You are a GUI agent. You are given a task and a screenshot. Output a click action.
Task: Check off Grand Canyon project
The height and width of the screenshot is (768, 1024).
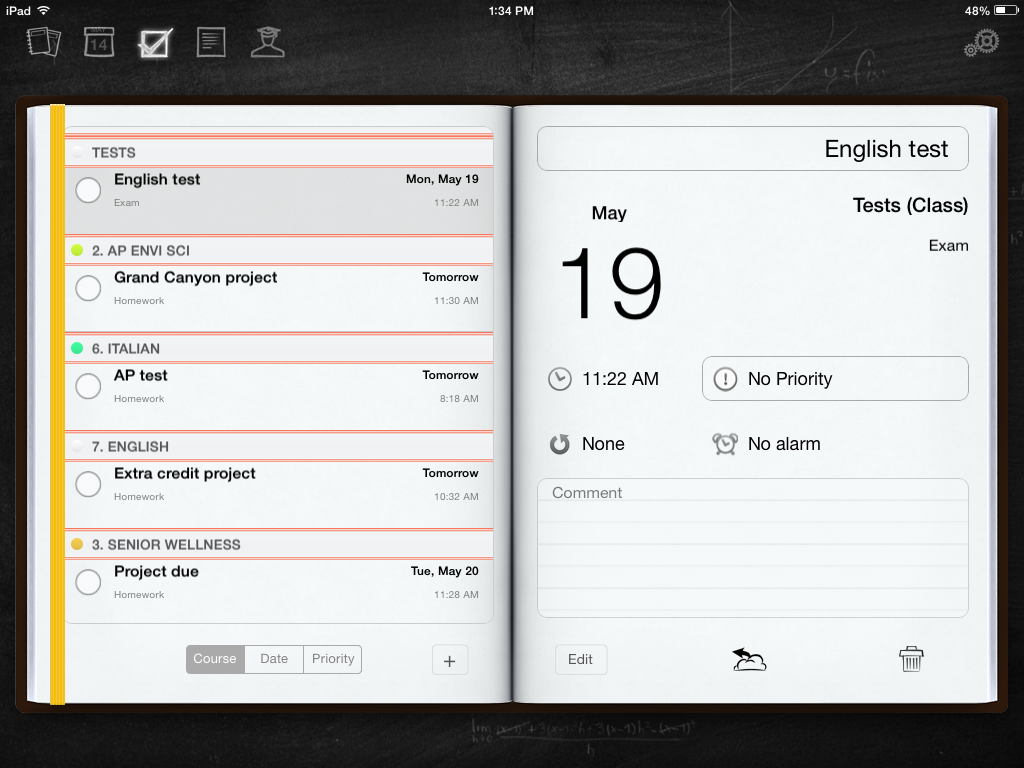pos(88,288)
